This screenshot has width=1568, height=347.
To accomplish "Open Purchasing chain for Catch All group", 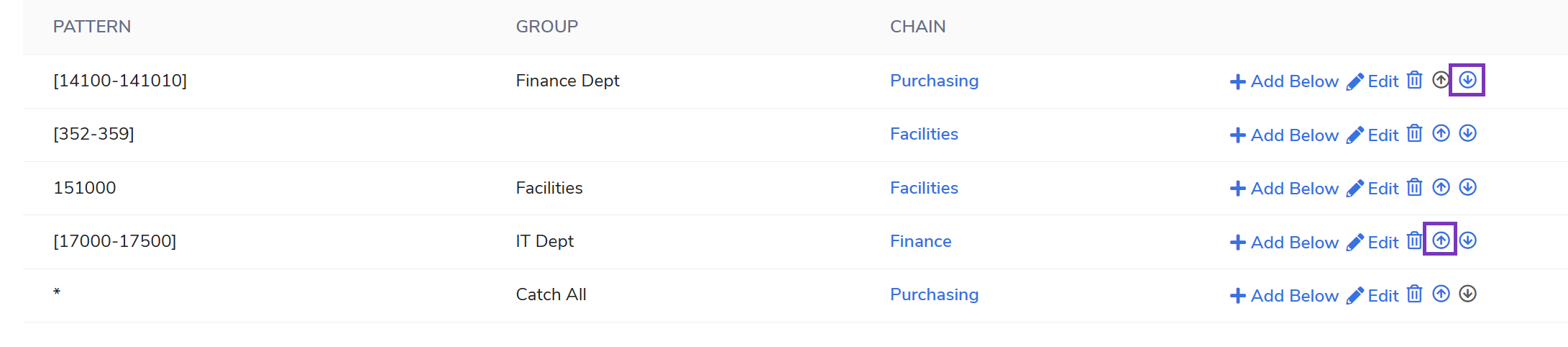I will 934,294.
